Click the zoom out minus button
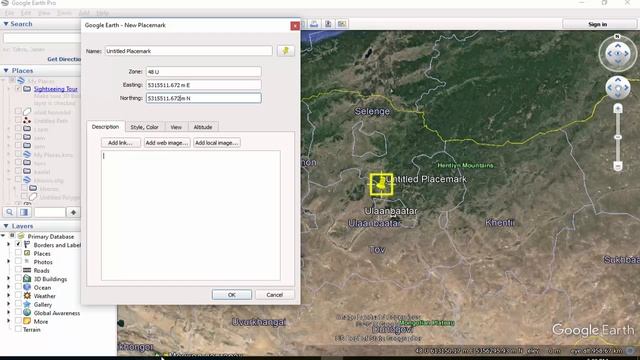 point(618,166)
